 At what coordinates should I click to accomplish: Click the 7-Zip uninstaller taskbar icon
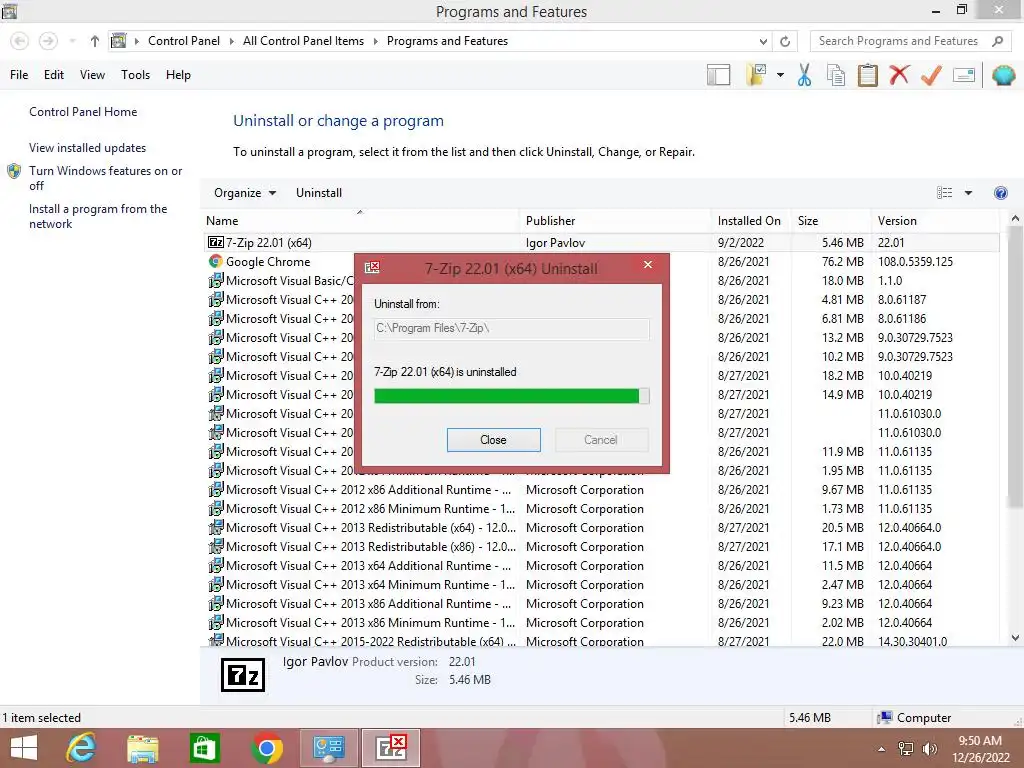click(391, 748)
